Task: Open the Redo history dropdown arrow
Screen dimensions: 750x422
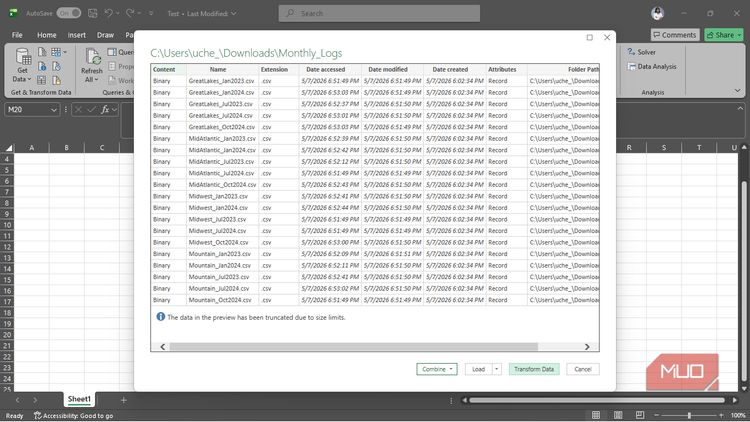Action: pos(139,13)
